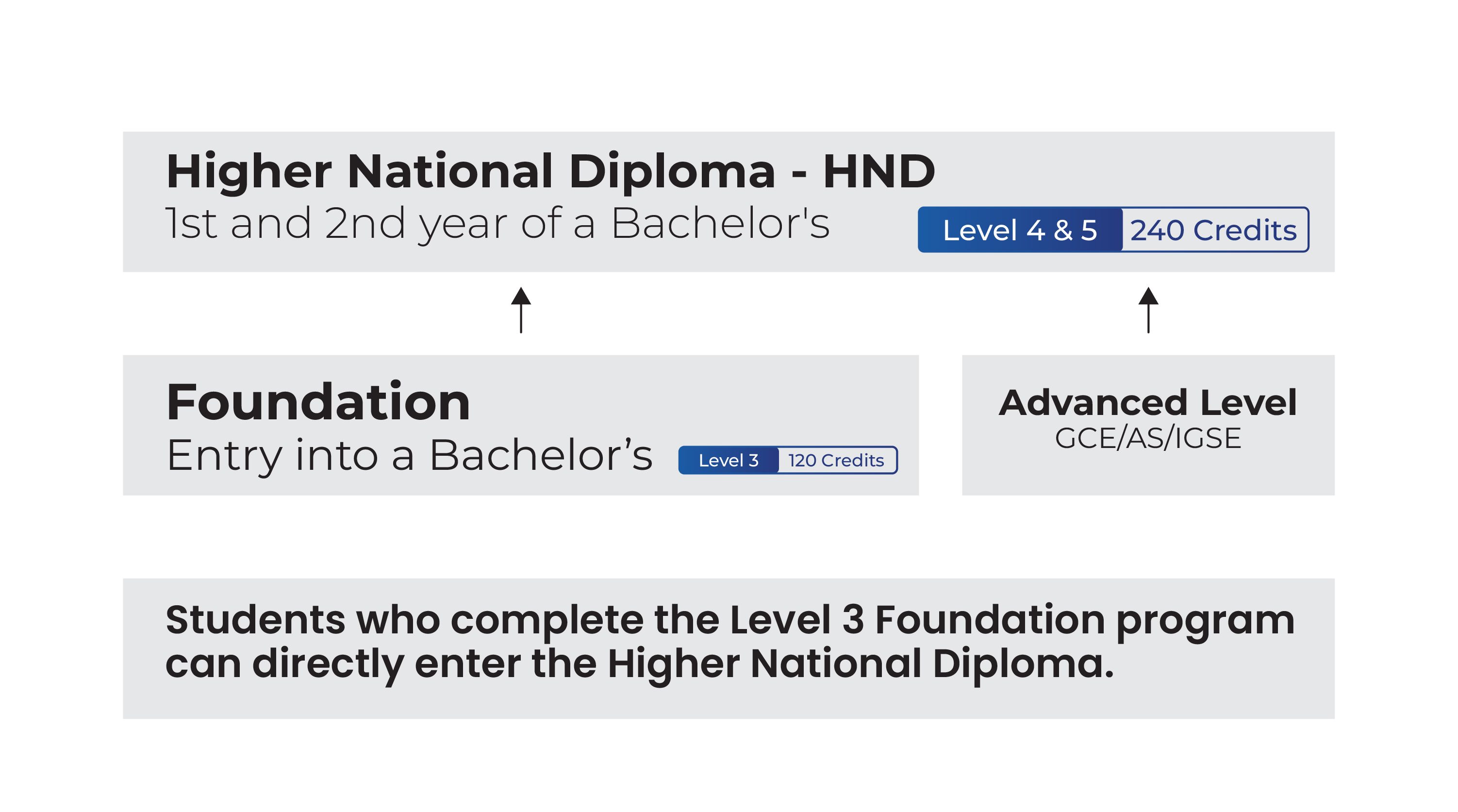
Task: Click 'Bachelor's' in the Foundation box
Action: (541, 455)
